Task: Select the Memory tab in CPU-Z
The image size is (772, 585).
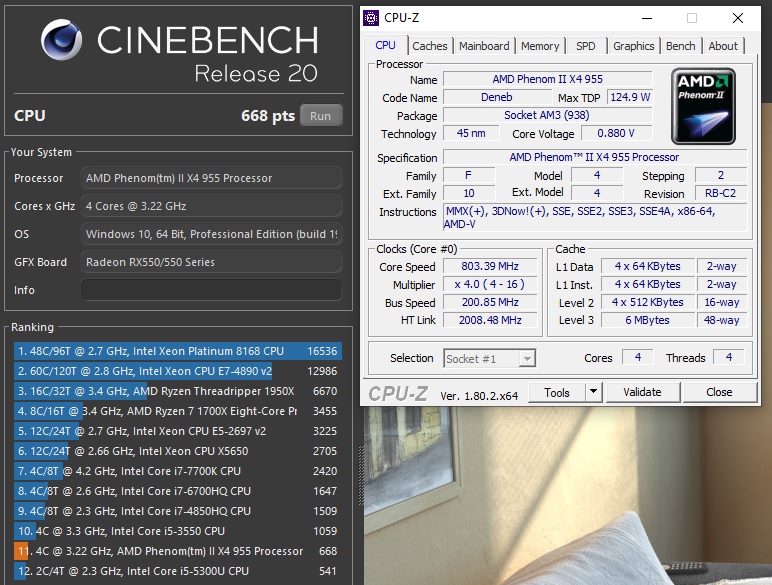Action: [540, 46]
